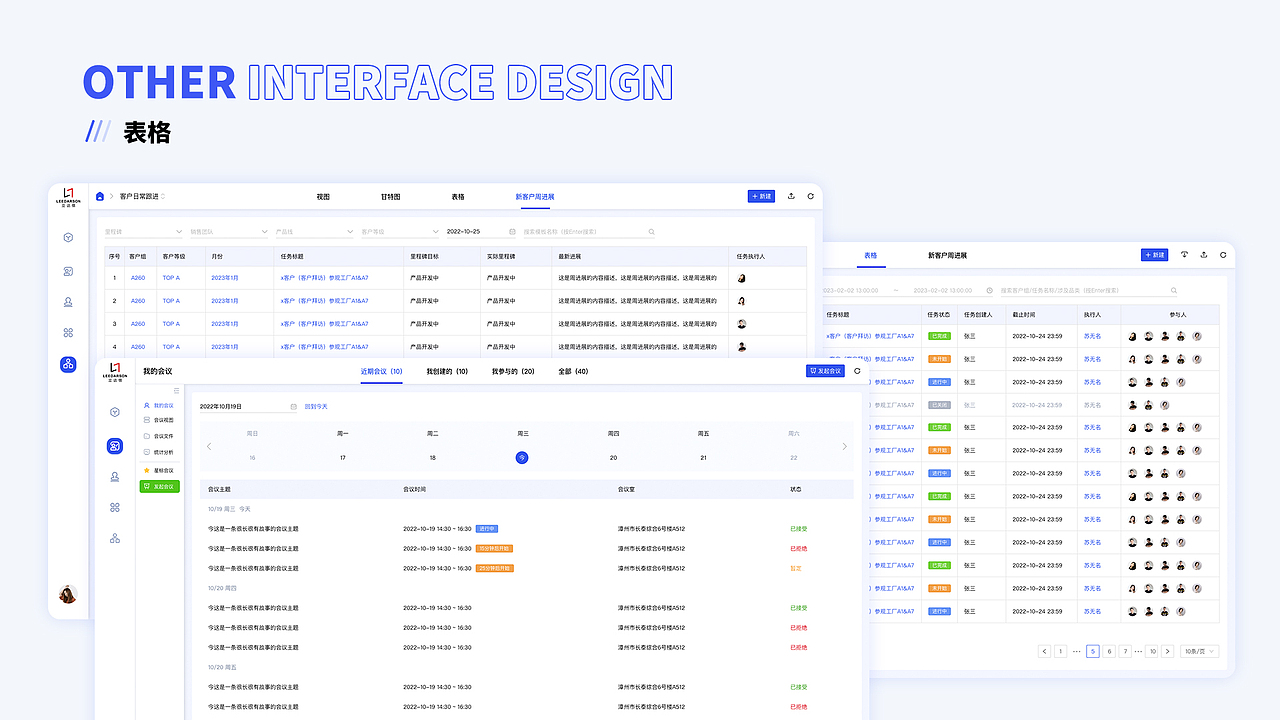Click clock icon in task date range
Screen dimensions: 1280x720
click(989, 290)
